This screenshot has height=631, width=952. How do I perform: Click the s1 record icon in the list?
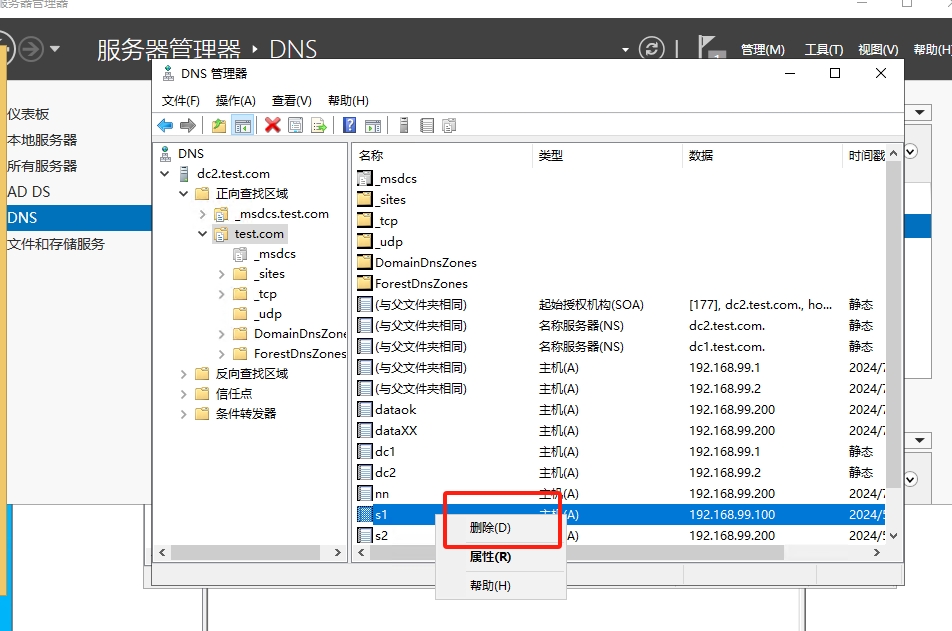(364, 514)
